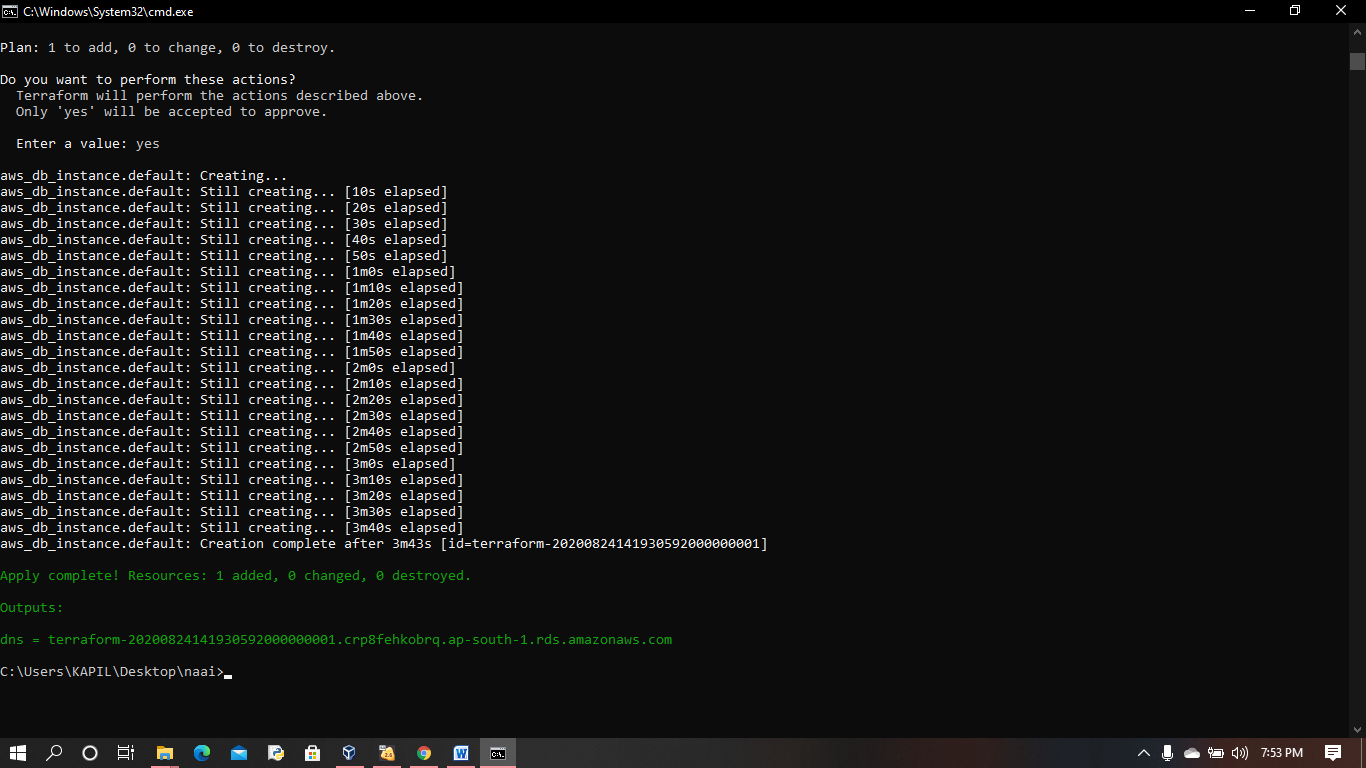Select the cmd.exe taskbar button

pyautogui.click(x=498, y=753)
